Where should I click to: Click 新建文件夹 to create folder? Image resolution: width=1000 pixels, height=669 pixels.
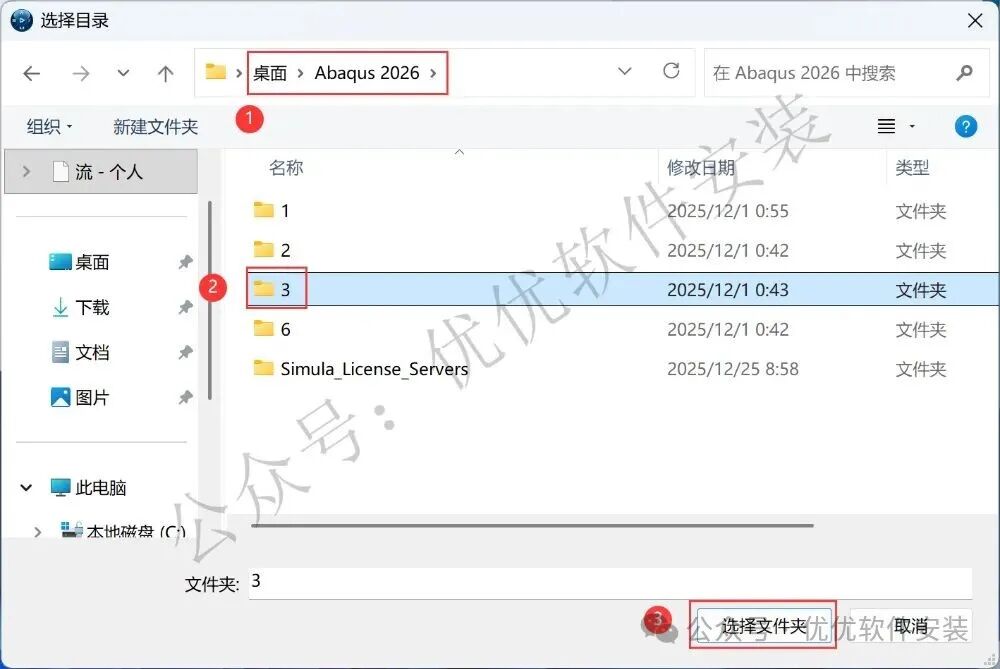point(156,127)
